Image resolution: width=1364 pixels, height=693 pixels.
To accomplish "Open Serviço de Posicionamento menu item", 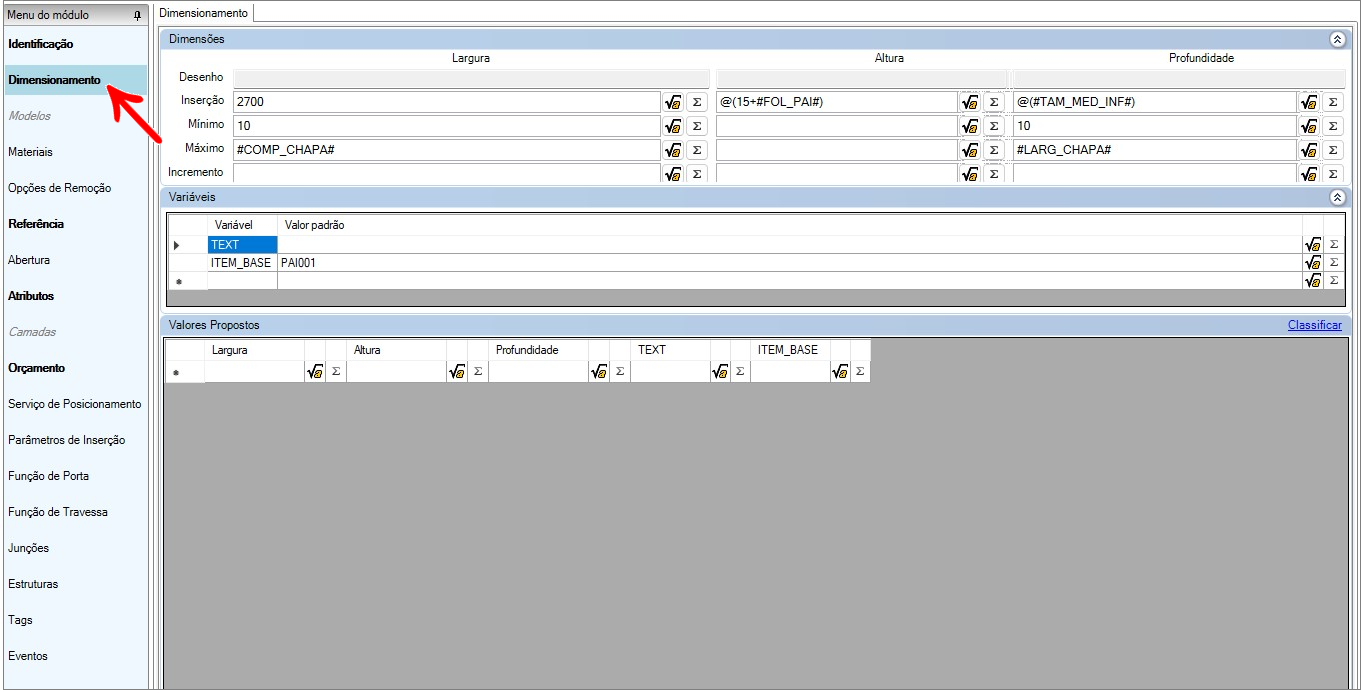I will coord(74,404).
